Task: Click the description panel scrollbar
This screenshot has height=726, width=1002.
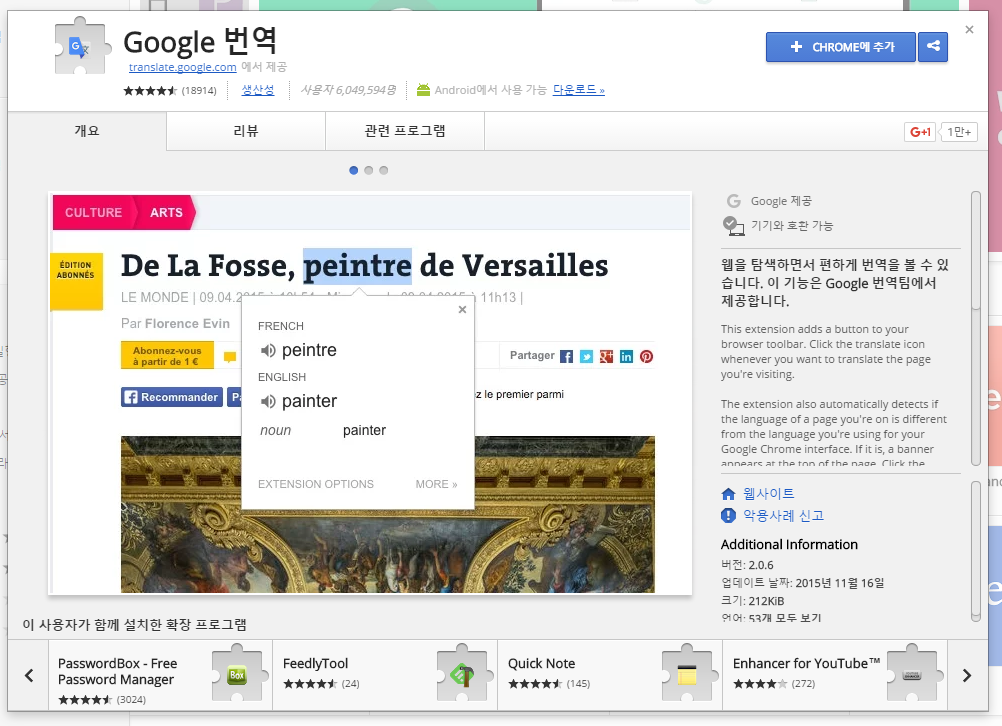Action: (975, 328)
